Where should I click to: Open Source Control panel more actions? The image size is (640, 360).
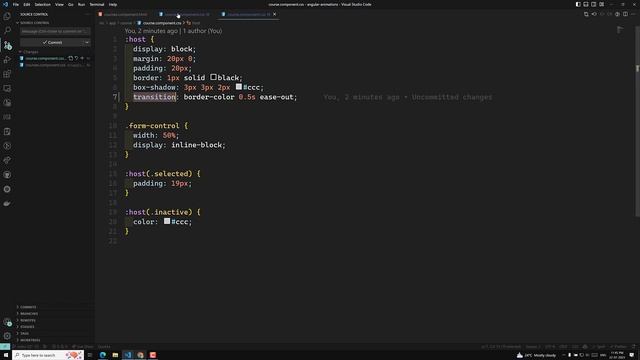click(x=87, y=14)
